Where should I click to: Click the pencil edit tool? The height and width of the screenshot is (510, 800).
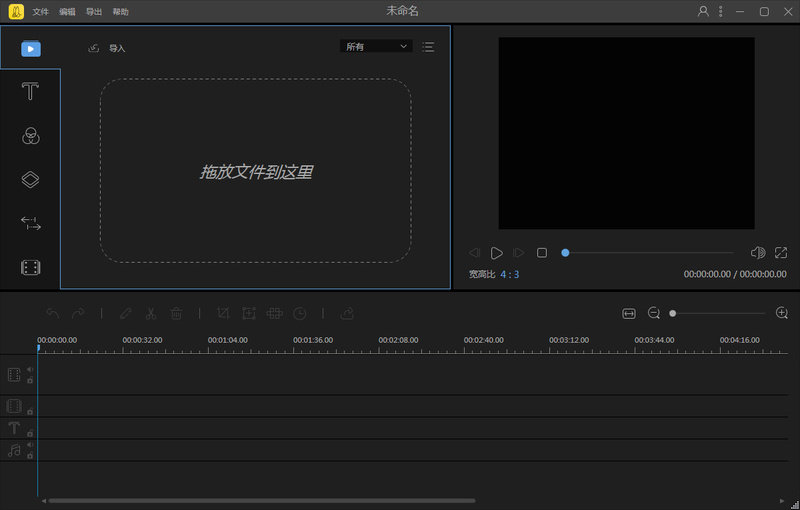tap(126, 313)
